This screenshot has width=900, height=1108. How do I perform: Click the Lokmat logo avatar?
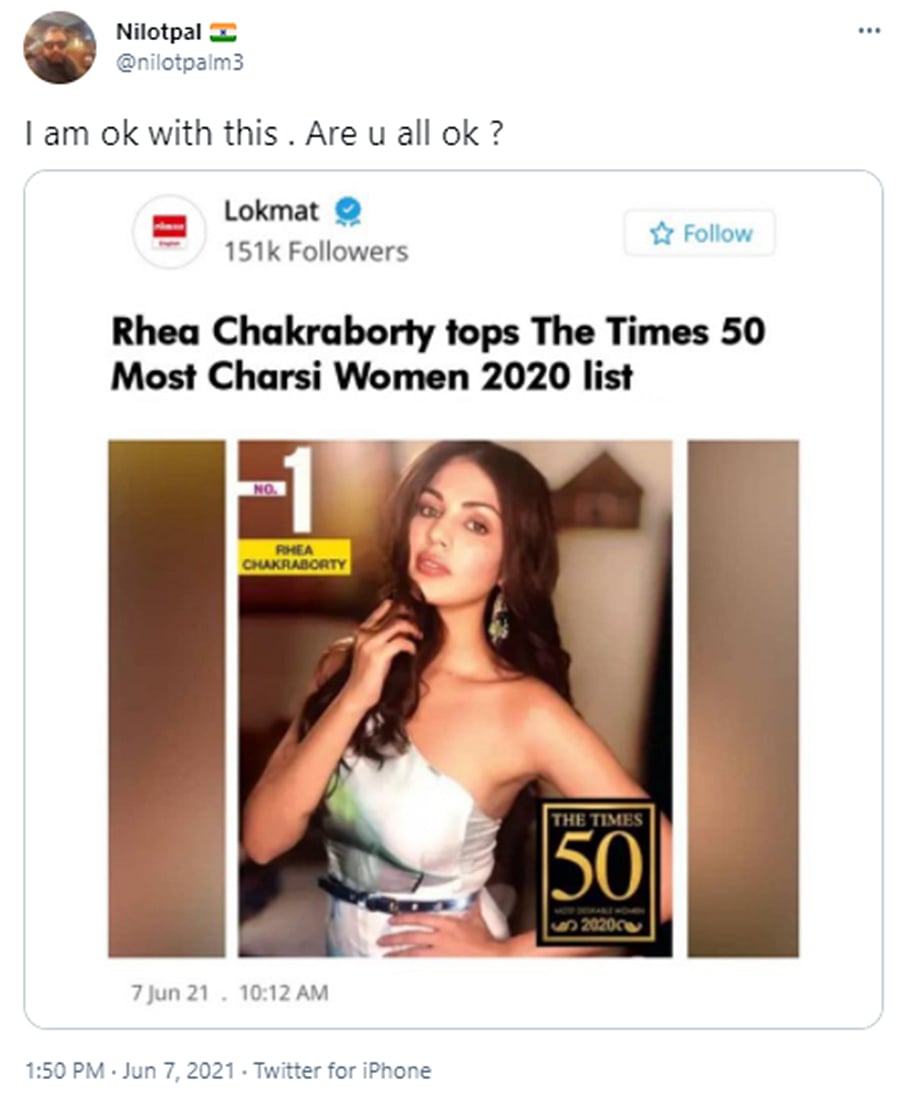tap(169, 231)
